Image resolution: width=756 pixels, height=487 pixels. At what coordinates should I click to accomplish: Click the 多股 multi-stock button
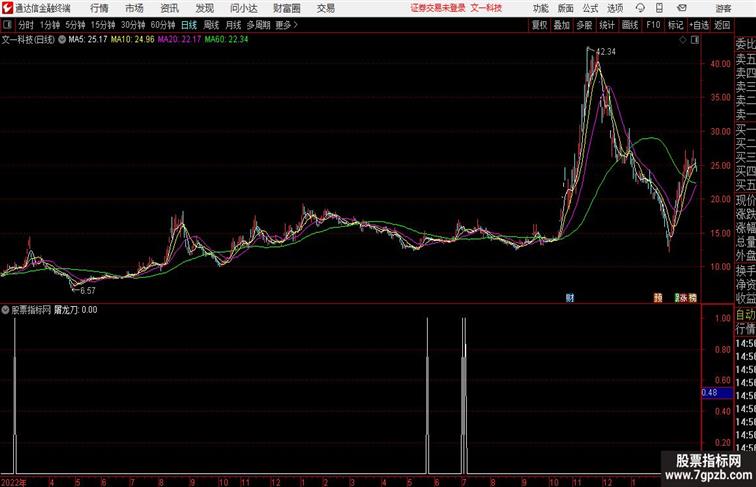point(584,25)
